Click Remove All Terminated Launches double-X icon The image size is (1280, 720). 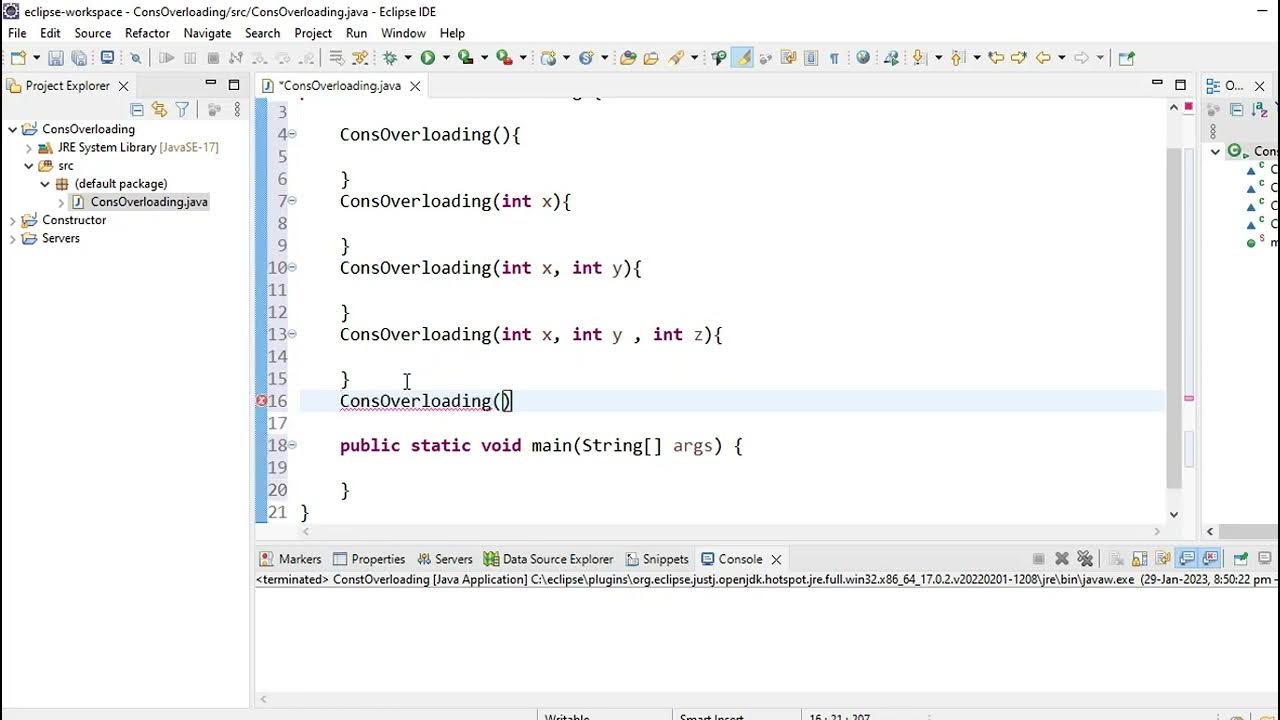click(x=1085, y=559)
